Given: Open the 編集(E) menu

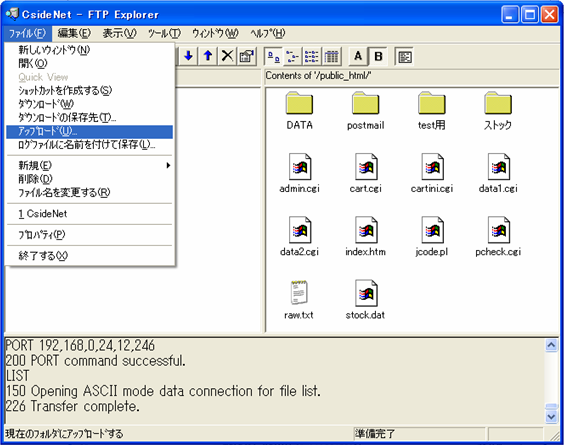Looking at the screenshot, I should click(x=74, y=34).
